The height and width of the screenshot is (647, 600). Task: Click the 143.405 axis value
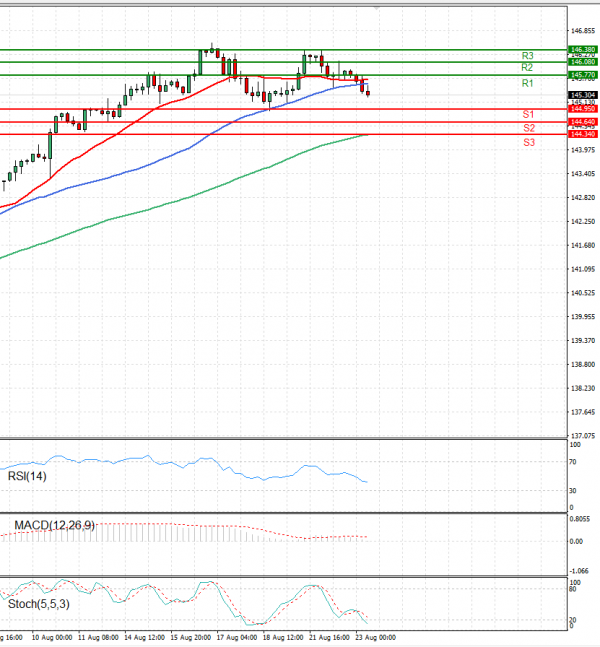(x=583, y=174)
